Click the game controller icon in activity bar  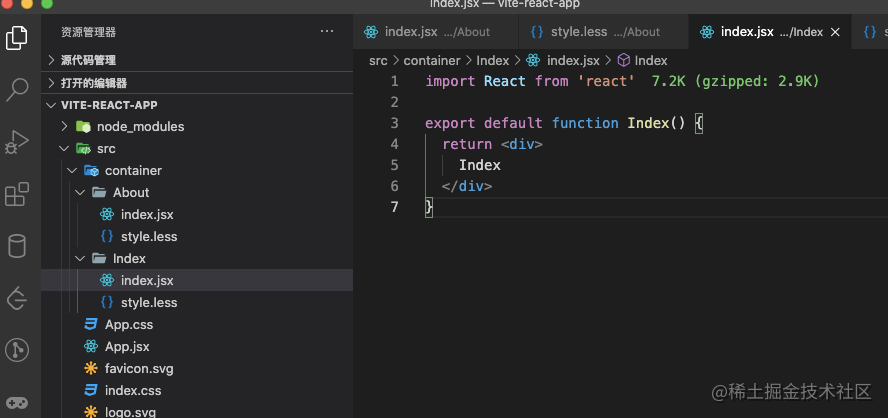point(16,403)
